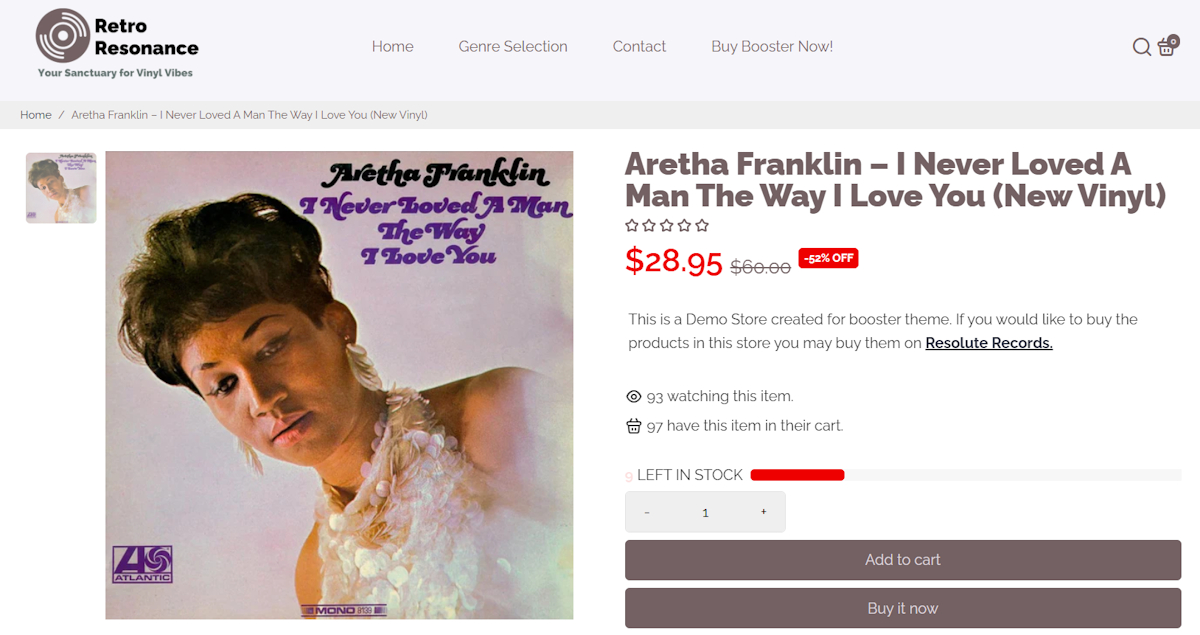Go to the Contact page
The width and height of the screenshot is (1200, 635).
click(639, 46)
